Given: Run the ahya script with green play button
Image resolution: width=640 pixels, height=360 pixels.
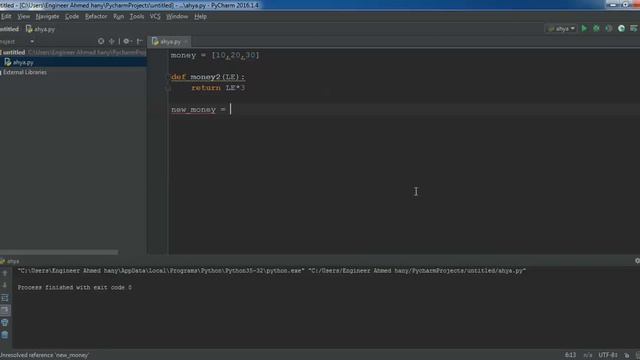Looking at the screenshot, I should [x=584, y=29].
